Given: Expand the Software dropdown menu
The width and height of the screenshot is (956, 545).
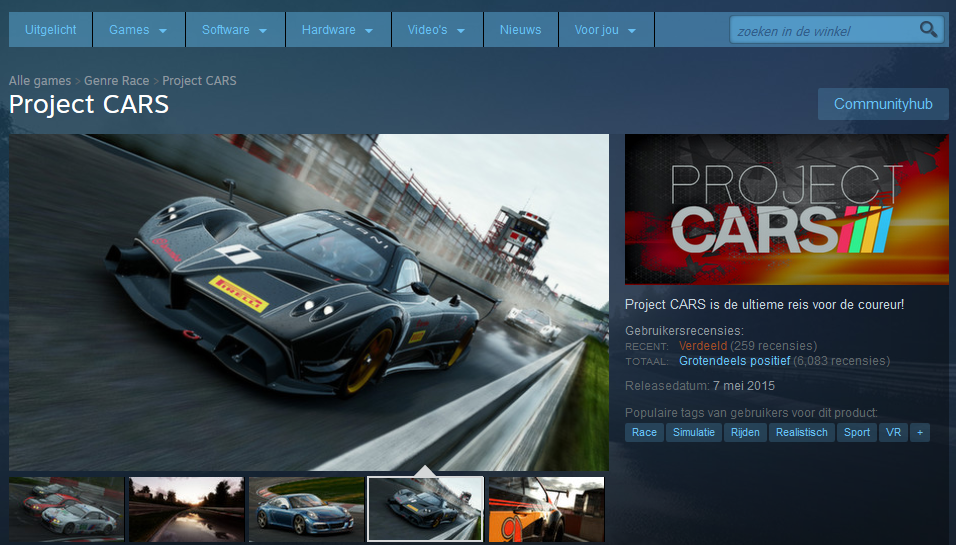Looking at the screenshot, I should point(235,29).
